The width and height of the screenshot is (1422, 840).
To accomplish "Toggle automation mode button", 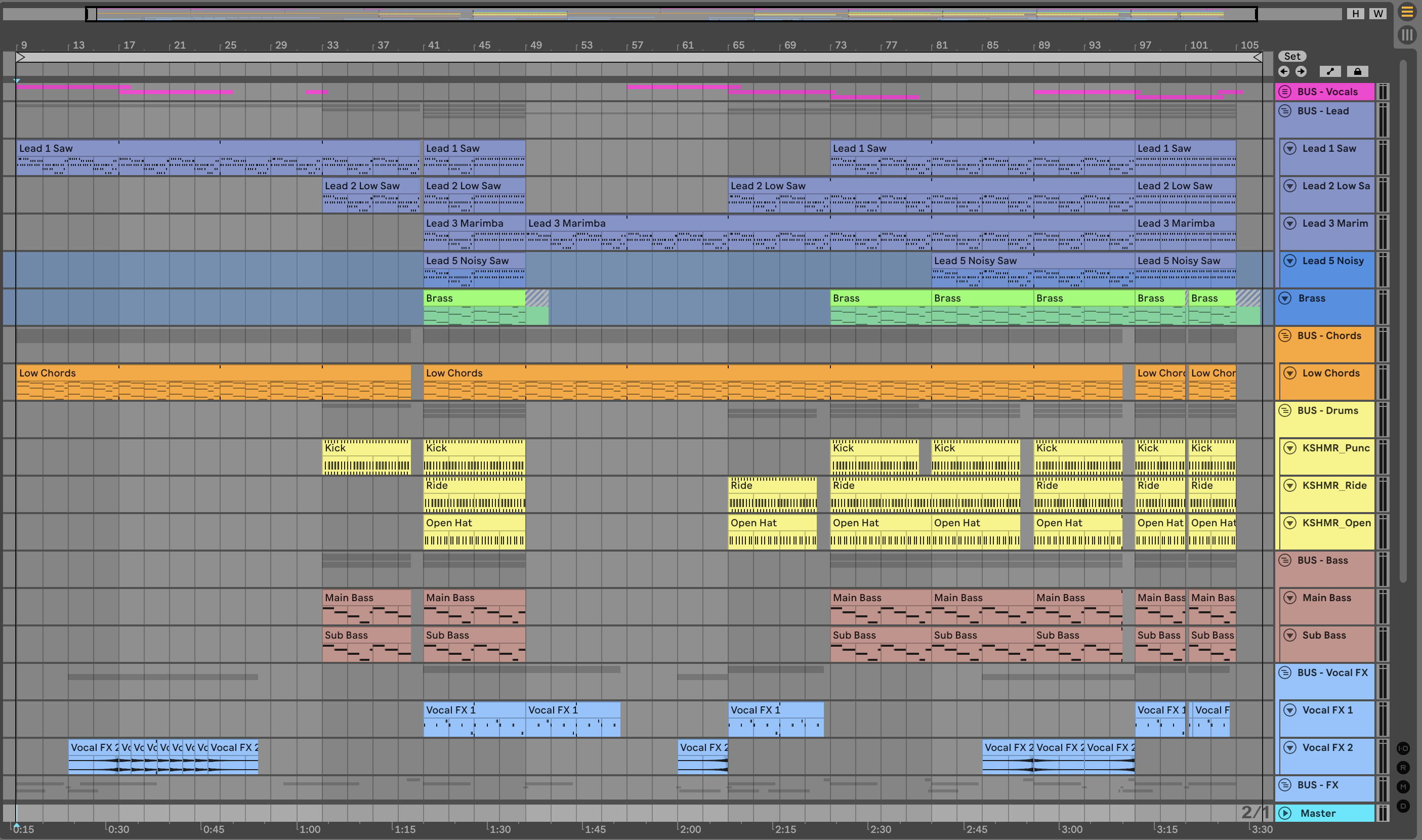I will point(1330,71).
